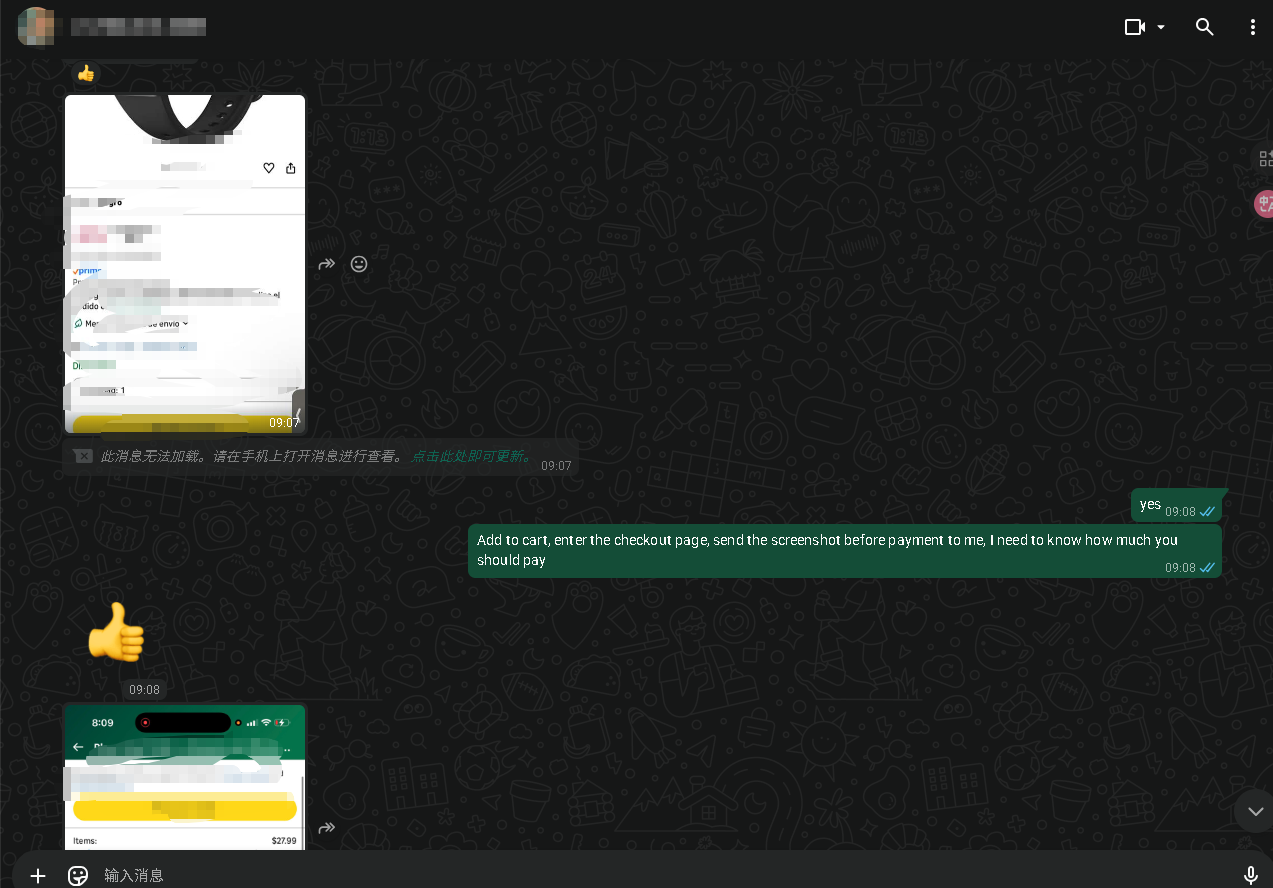Open the blurred contact name header

(x=139, y=27)
